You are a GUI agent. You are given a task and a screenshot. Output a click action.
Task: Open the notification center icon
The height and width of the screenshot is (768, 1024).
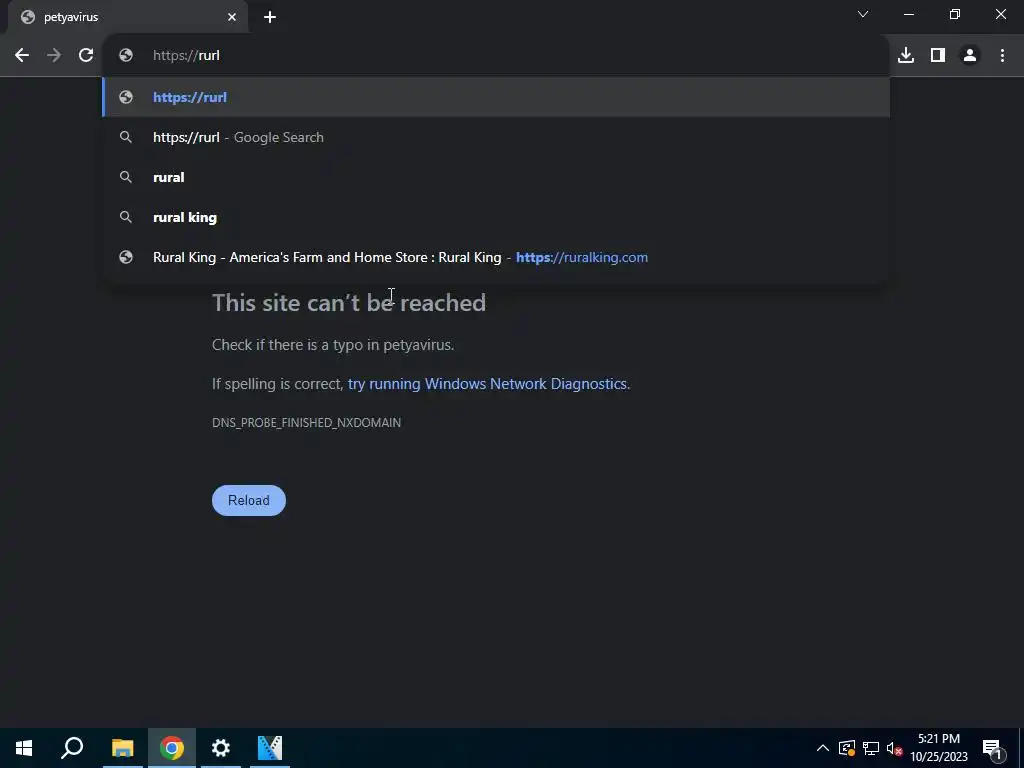(x=992, y=748)
